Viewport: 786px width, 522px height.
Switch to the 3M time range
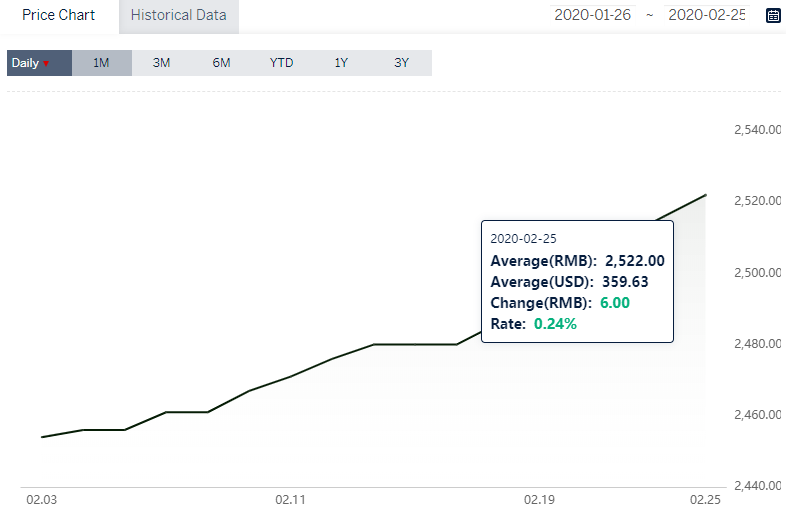coord(161,63)
